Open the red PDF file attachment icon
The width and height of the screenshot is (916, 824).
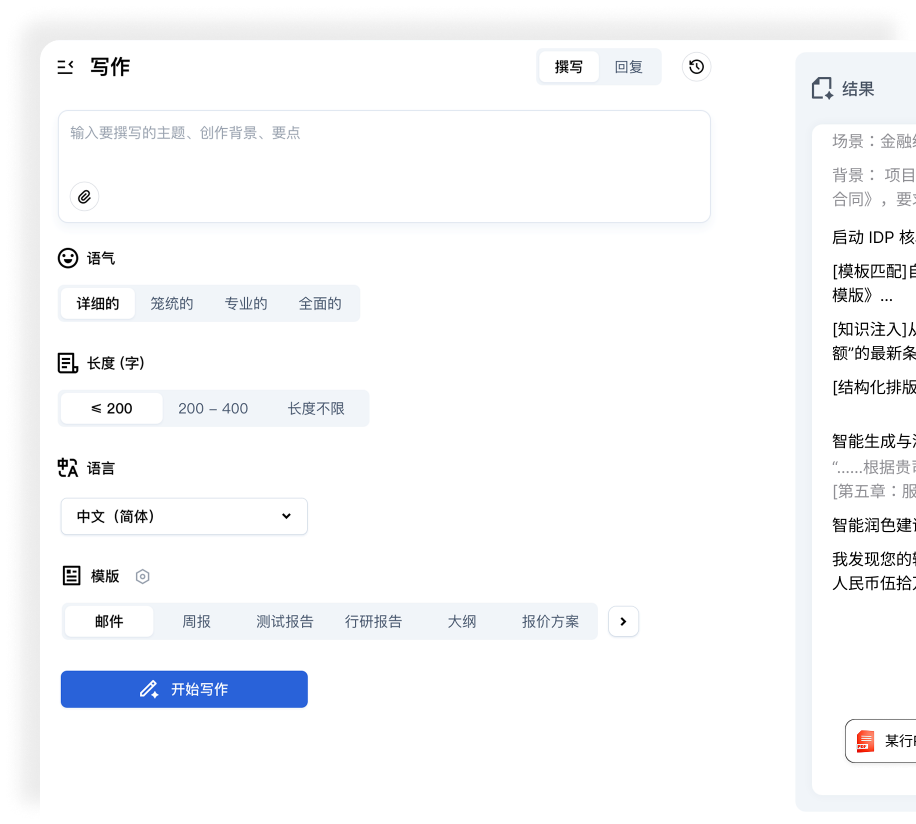pyautogui.click(x=865, y=741)
